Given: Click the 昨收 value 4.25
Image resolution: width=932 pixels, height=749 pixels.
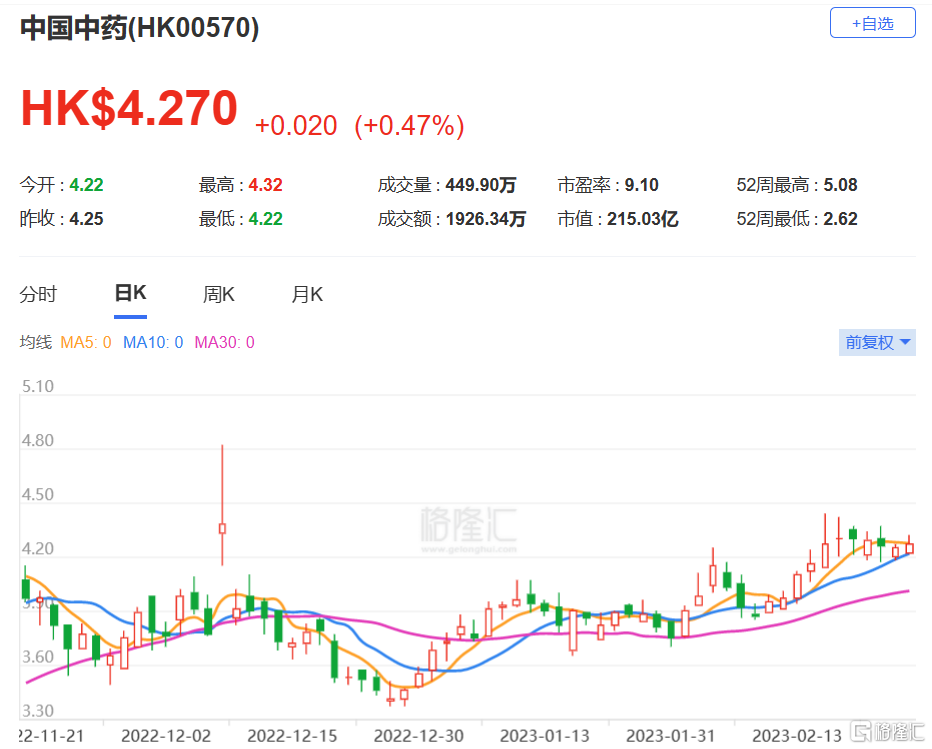Looking at the screenshot, I should (86, 219).
